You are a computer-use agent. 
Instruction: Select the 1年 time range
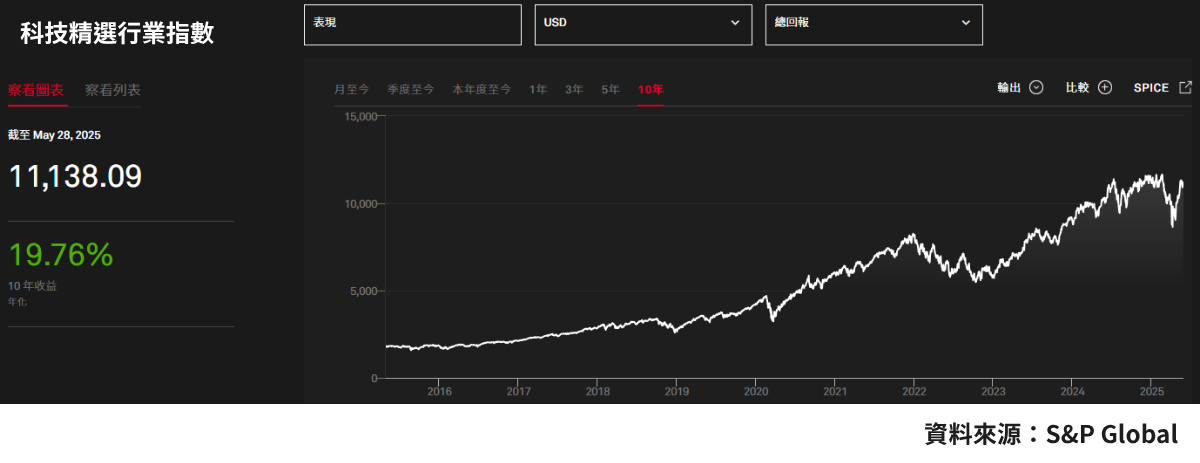[x=538, y=89]
